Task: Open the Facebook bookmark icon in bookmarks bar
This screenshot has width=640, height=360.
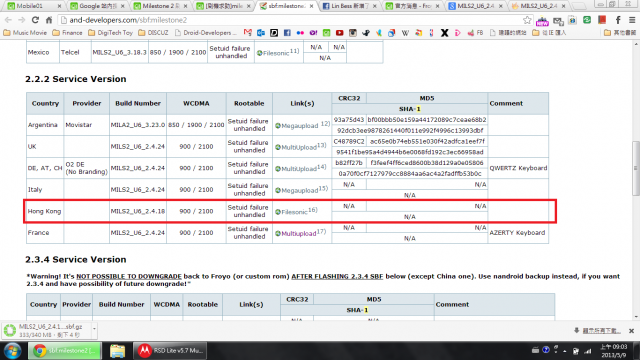Action: click(x=287, y=33)
